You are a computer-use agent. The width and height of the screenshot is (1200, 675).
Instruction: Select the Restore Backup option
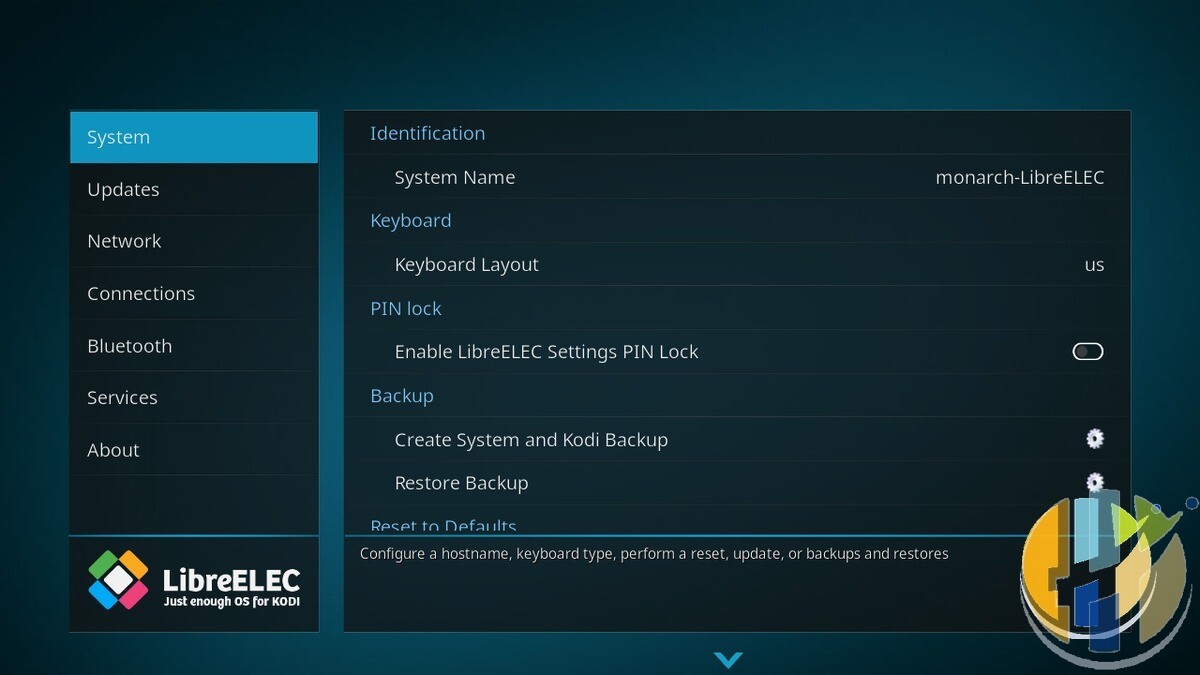pos(737,483)
